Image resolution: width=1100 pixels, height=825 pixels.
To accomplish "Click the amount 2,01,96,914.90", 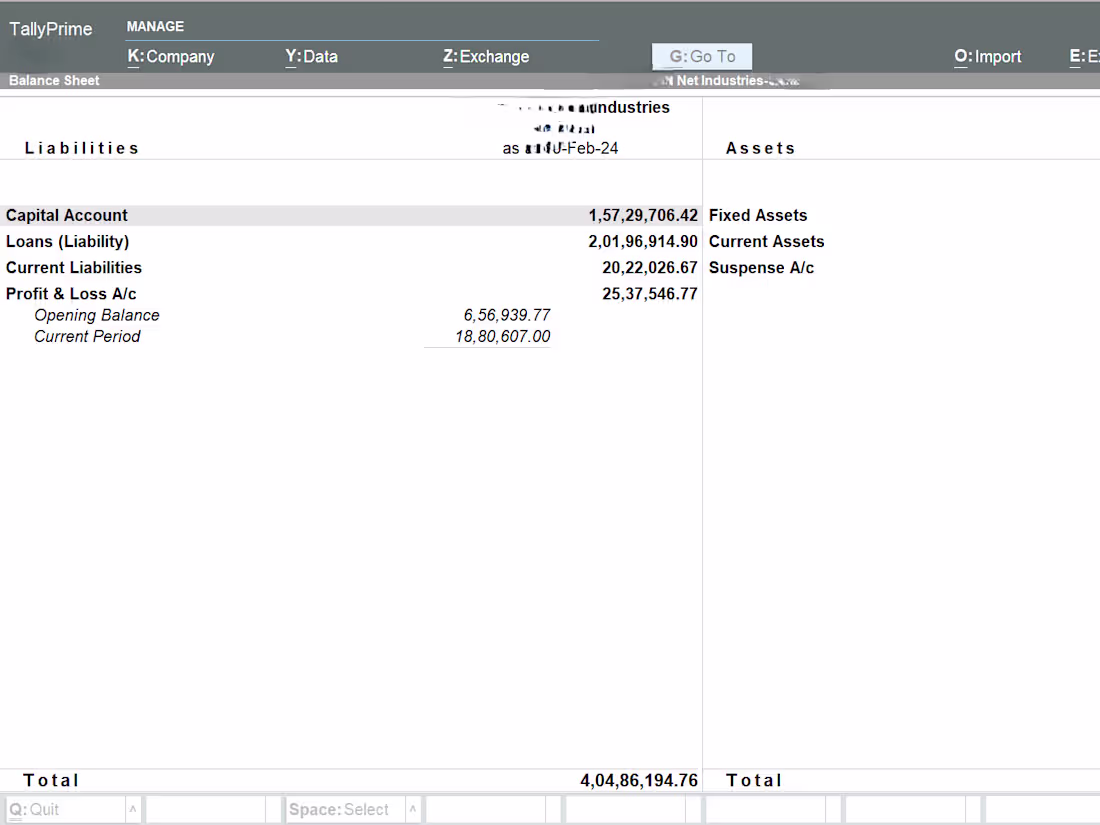I will (x=643, y=241).
